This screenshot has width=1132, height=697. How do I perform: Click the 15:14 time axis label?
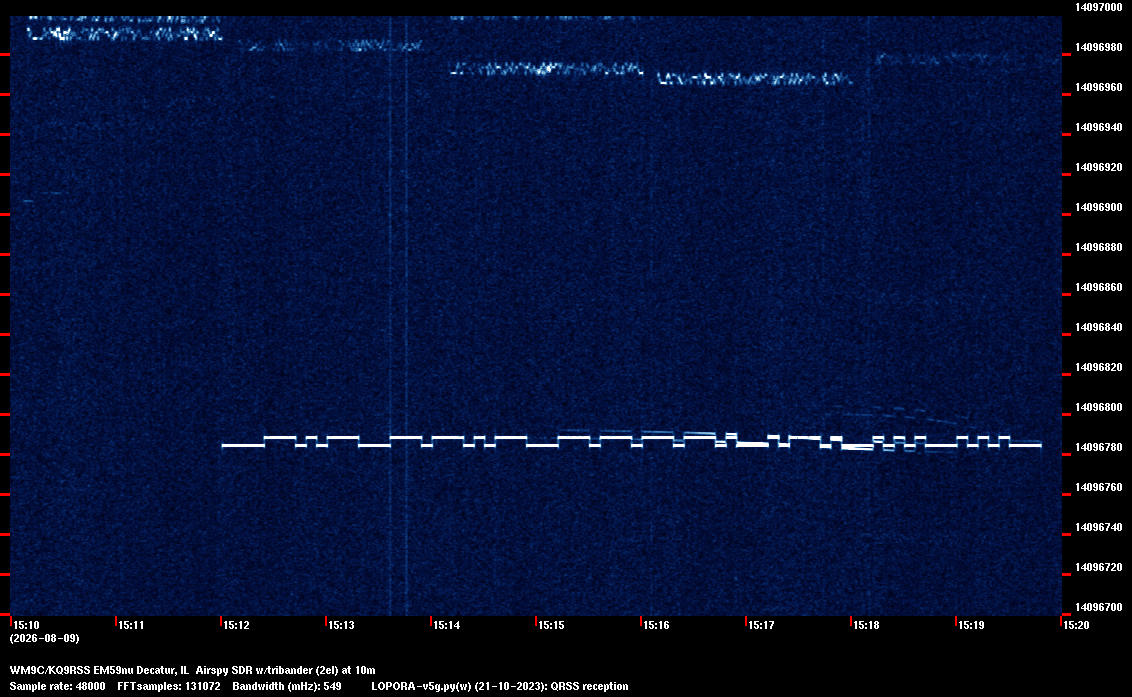(x=447, y=625)
